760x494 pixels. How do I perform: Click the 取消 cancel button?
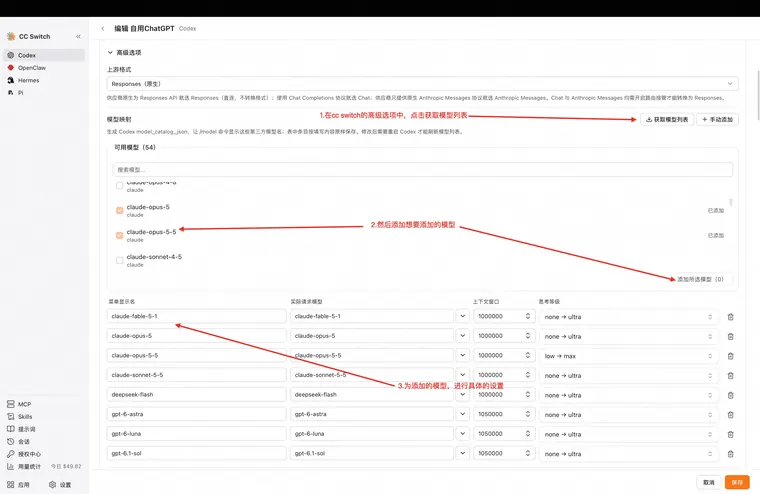point(709,482)
